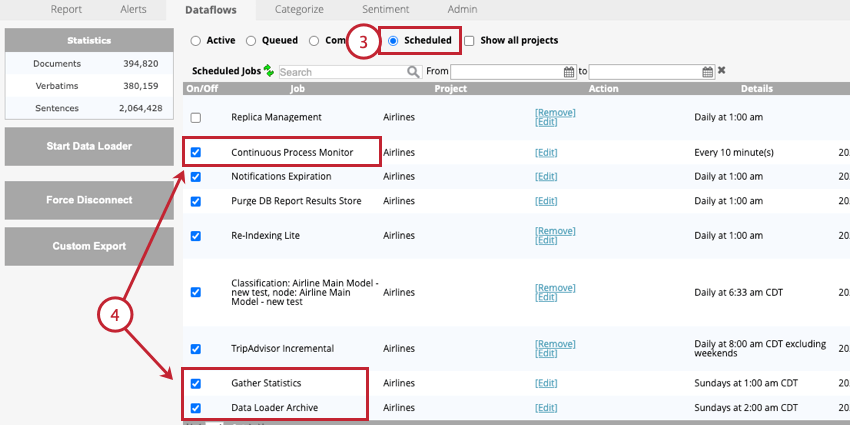
Task: Switch to the Report tab
Action: (66, 9)
